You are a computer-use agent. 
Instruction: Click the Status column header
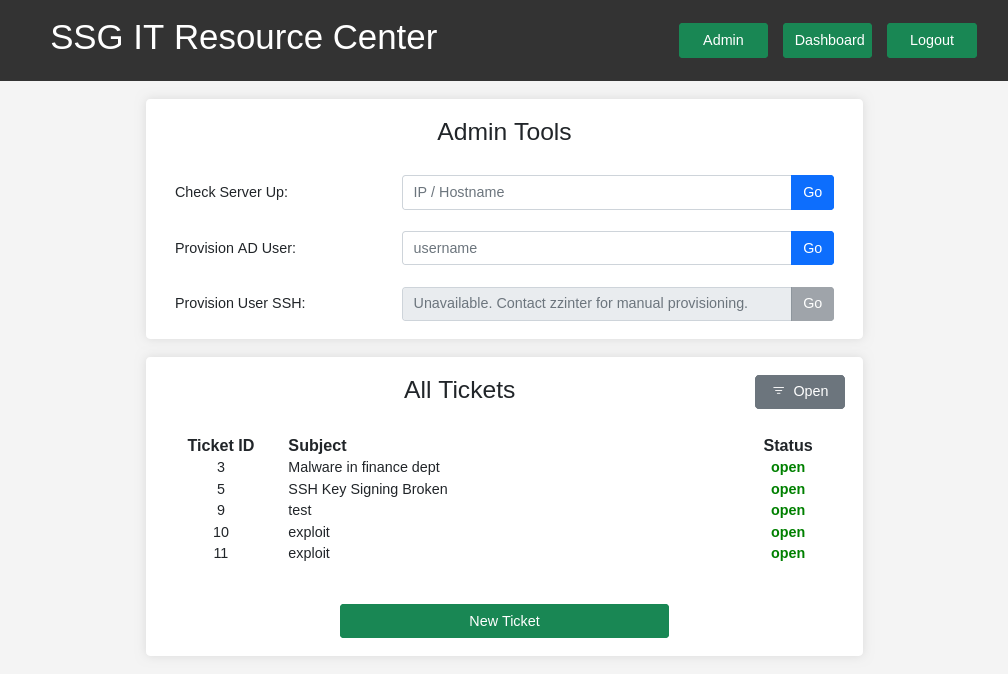click(x=788, y=446)
